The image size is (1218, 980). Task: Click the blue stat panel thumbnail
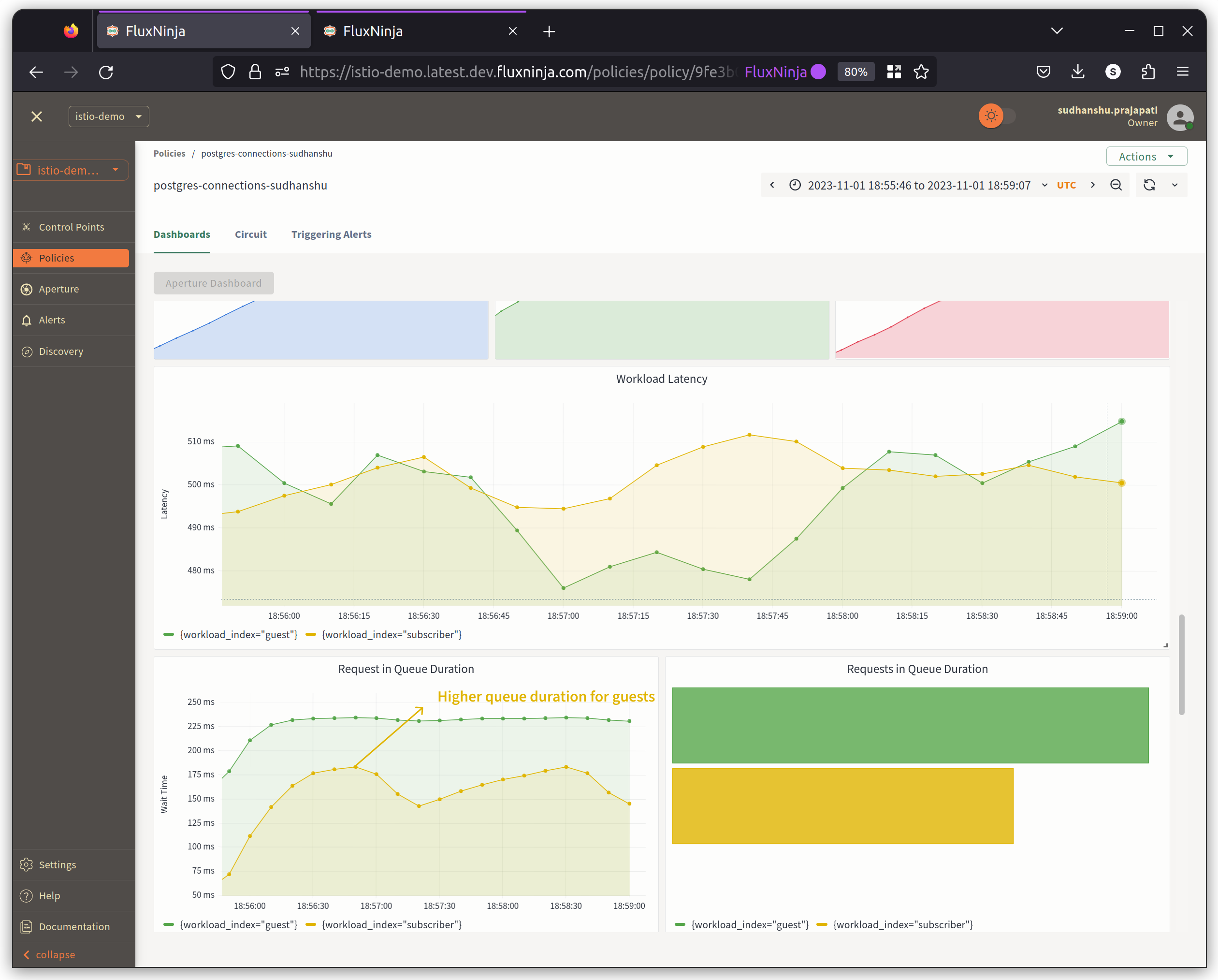click(321, 330)
